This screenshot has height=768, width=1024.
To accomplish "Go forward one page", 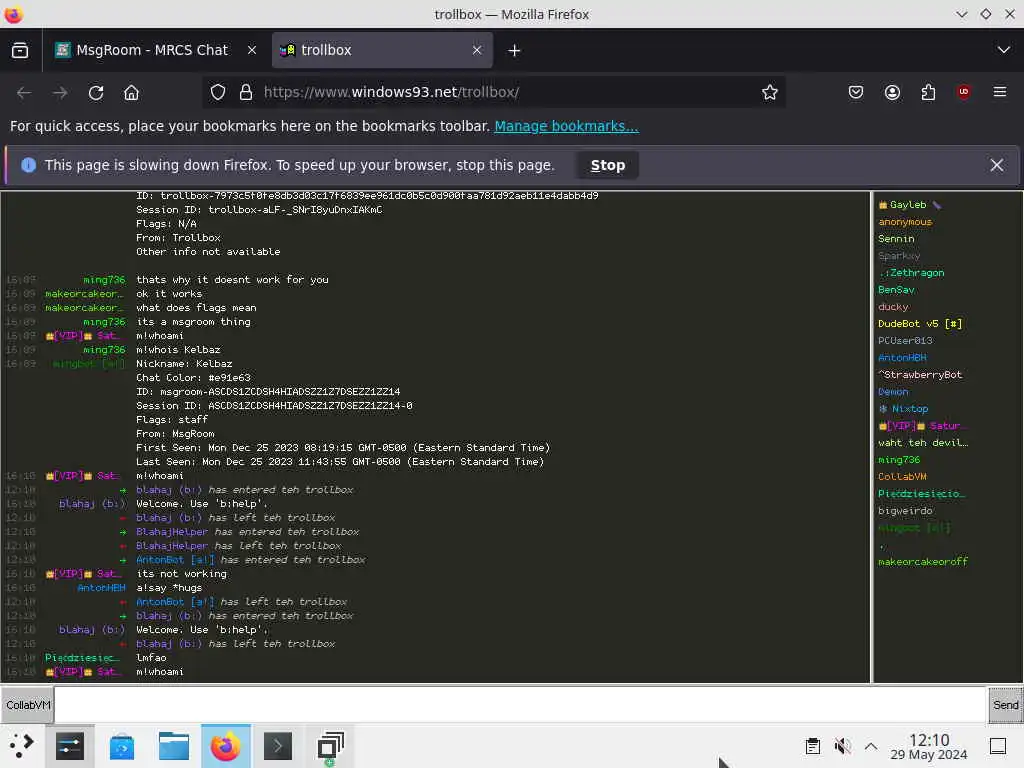I will coord(60,93).
